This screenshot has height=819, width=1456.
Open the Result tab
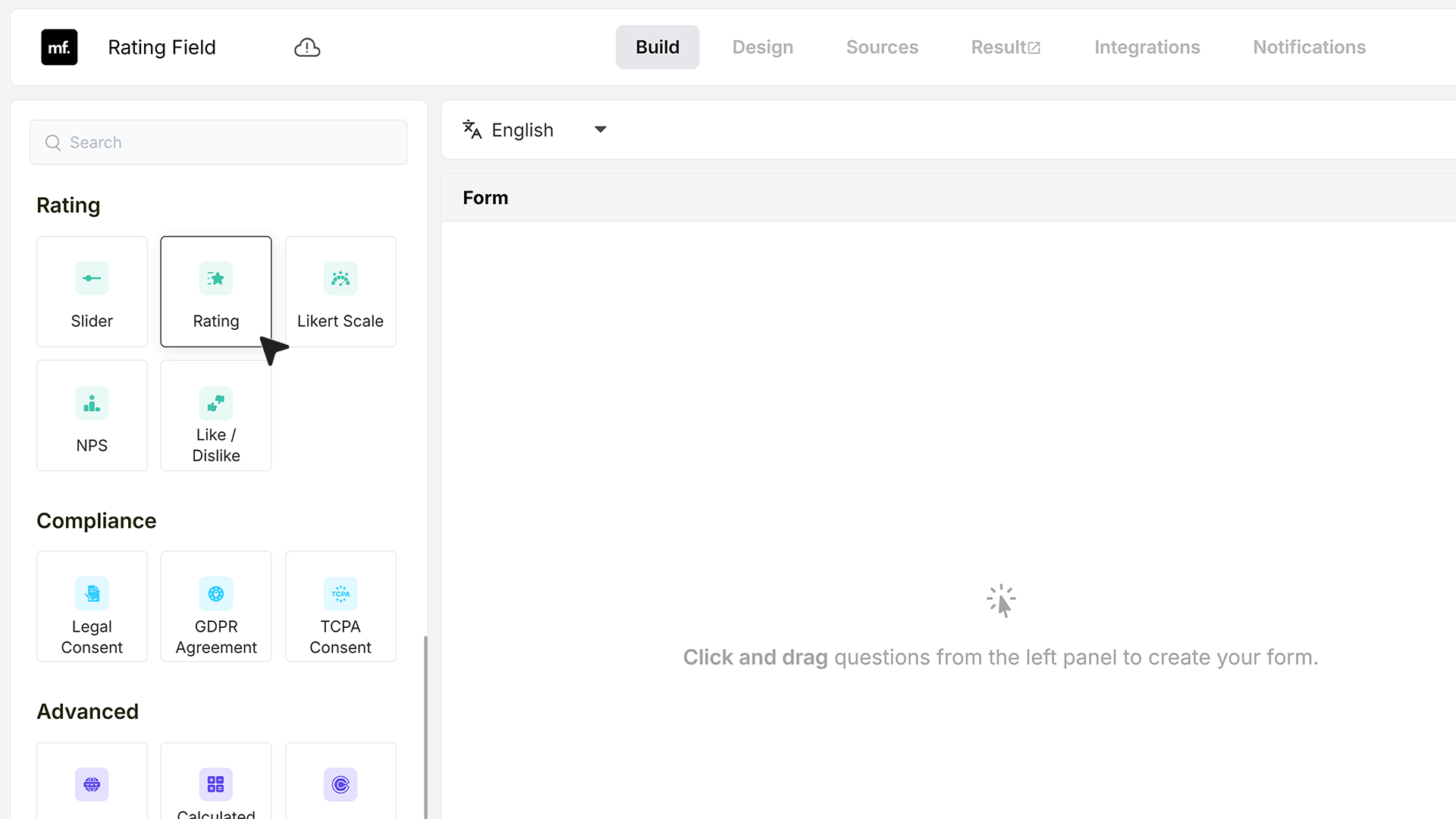tap(1006, 47)
